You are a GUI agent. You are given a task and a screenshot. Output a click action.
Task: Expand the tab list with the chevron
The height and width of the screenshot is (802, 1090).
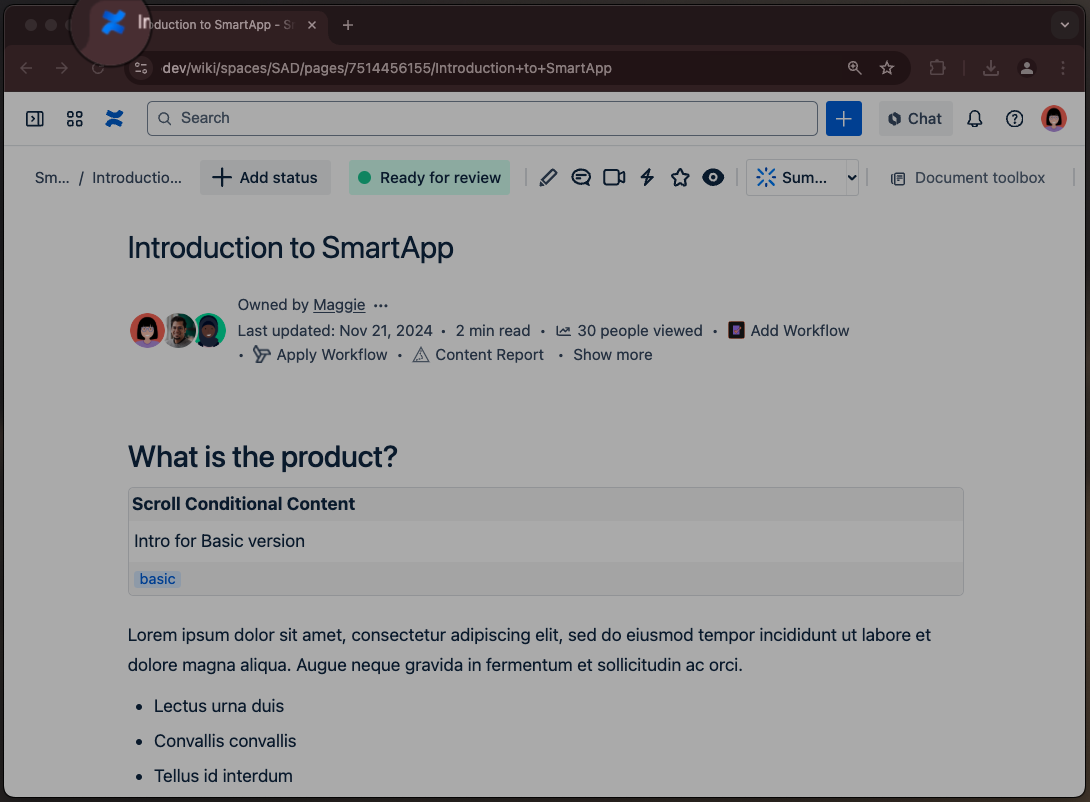pos(1064,24)
